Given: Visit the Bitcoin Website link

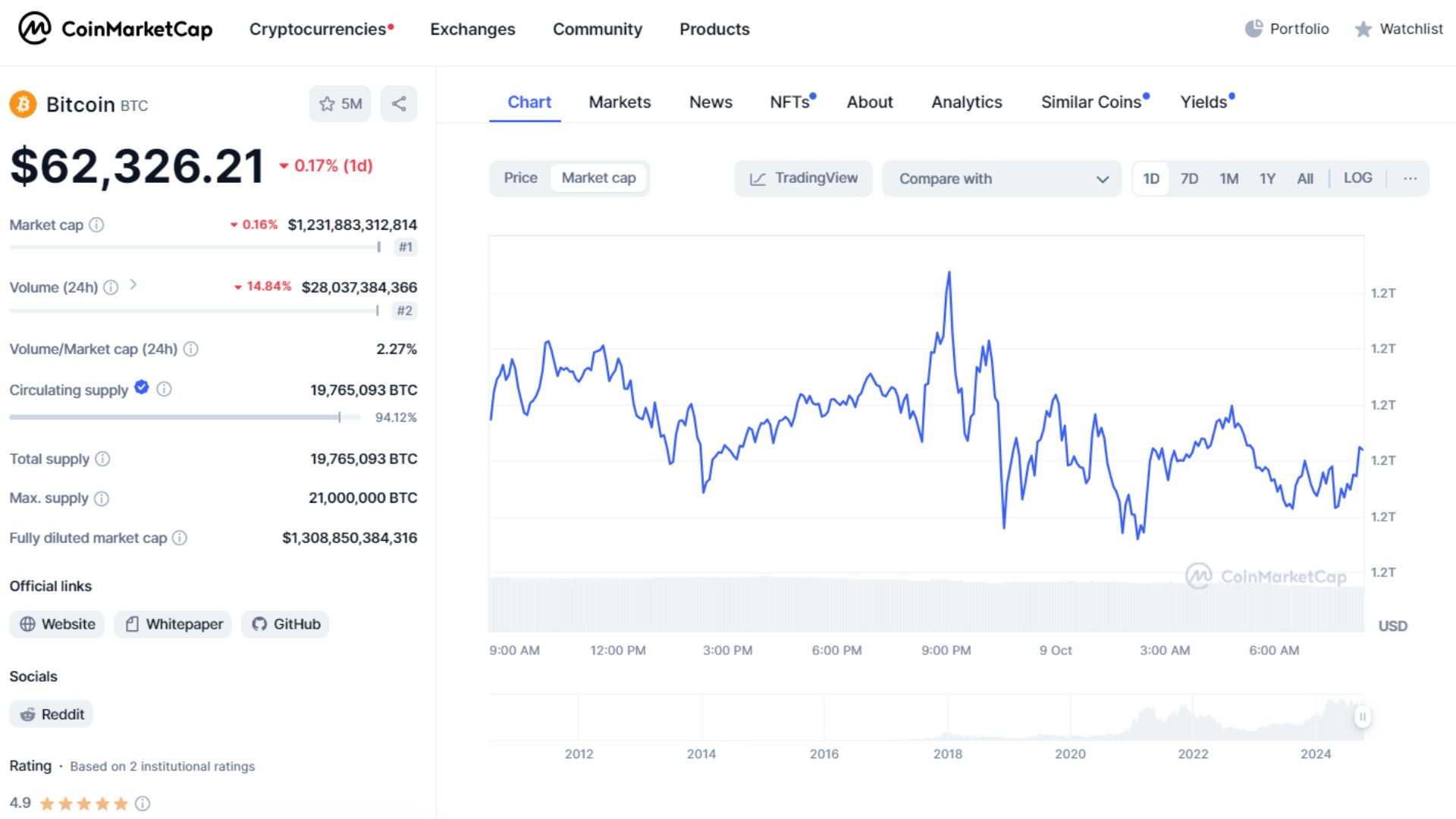Looking at the screenshot, I should [56, 624].
